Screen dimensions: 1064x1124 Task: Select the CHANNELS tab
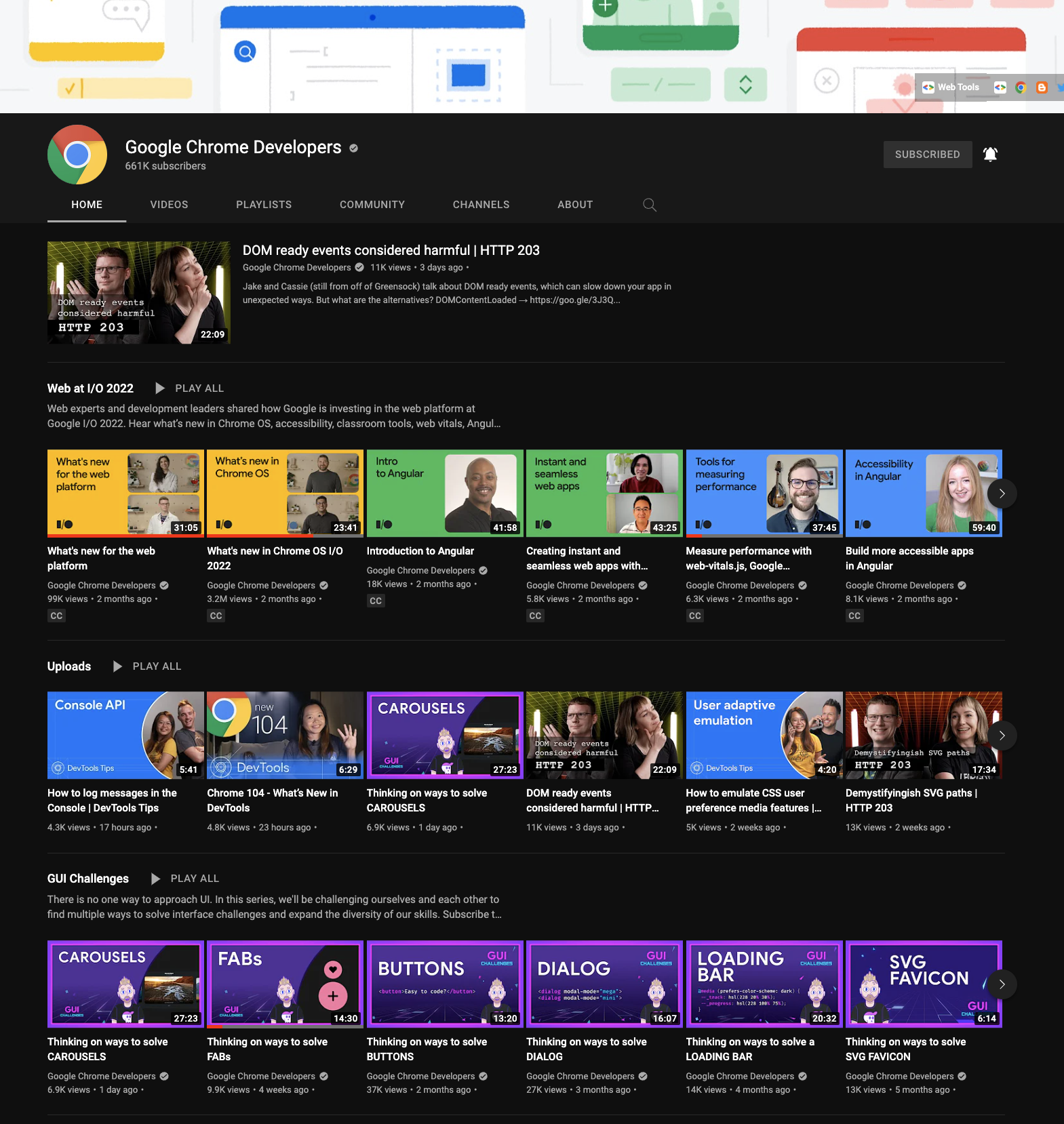pyautogui.click(x=481, y=205)
